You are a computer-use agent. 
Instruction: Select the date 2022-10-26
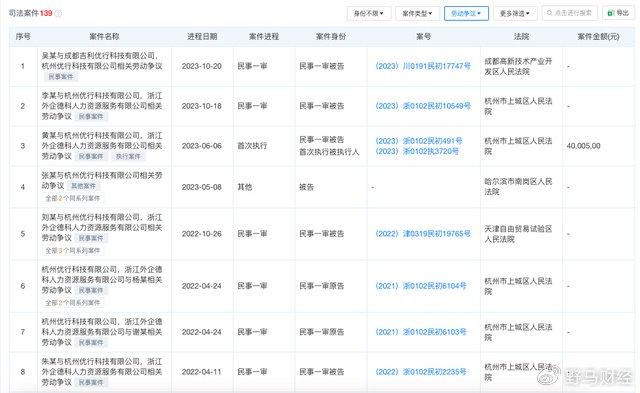click(x=202, y=234)
